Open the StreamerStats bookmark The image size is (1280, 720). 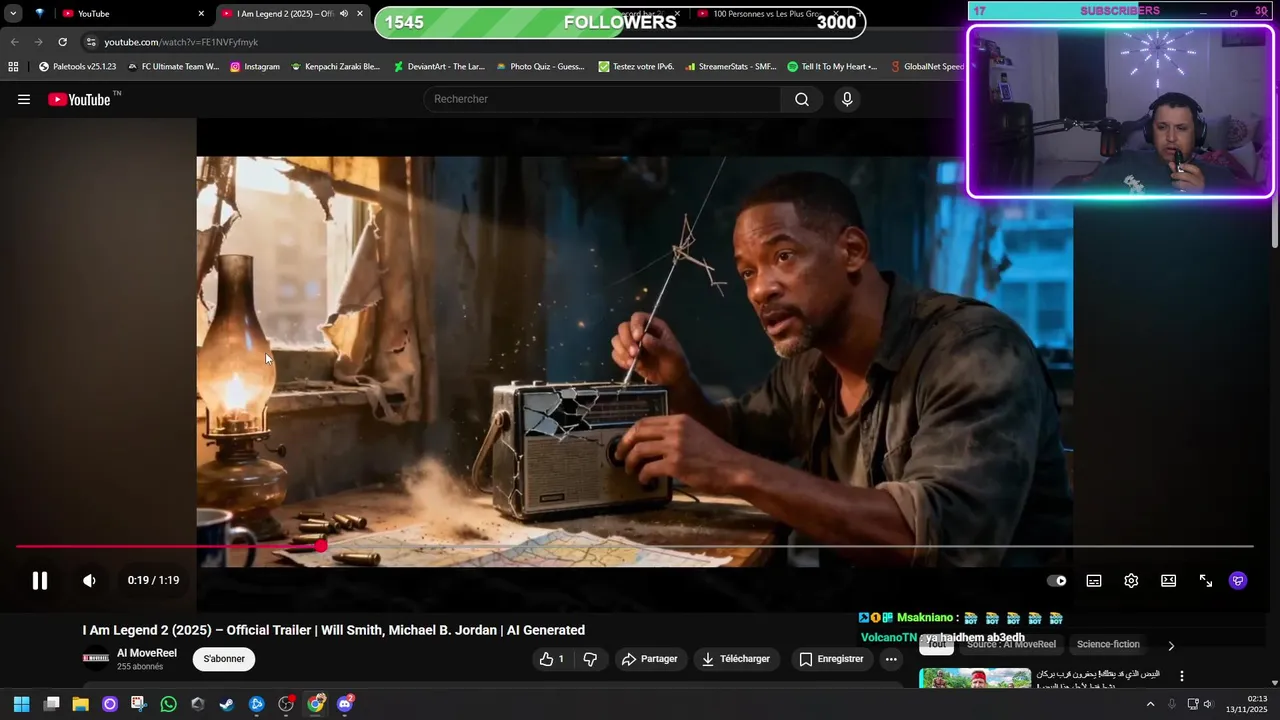[x=731, y=67]
